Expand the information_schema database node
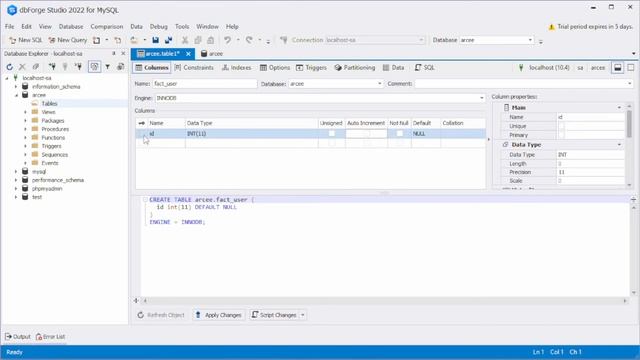The width and height of the screenshot is (640, 360). [x=16, y=87]
